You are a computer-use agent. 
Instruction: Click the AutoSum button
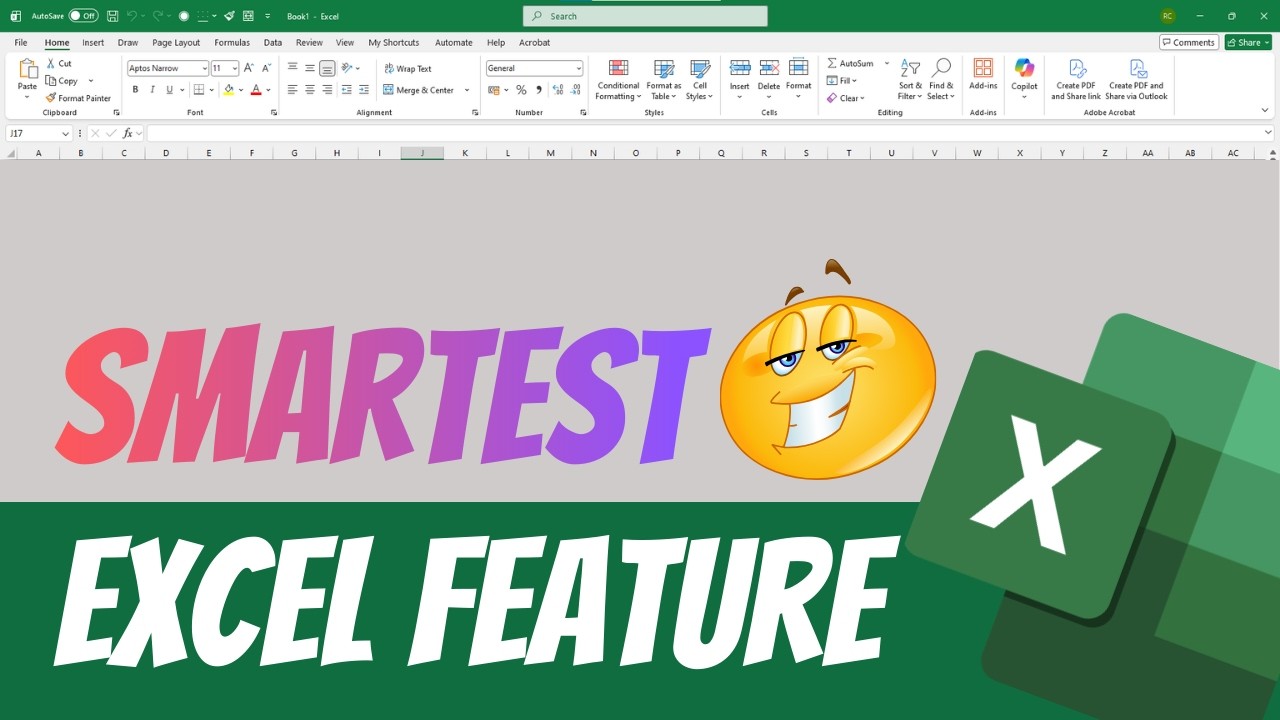click(850, 63)
